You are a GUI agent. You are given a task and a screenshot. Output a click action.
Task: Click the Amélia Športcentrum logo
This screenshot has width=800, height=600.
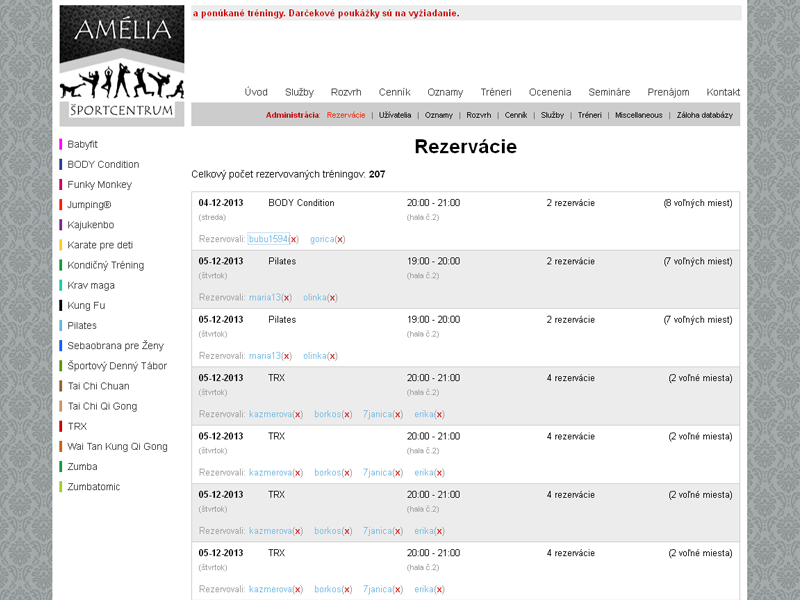(121, 65)
